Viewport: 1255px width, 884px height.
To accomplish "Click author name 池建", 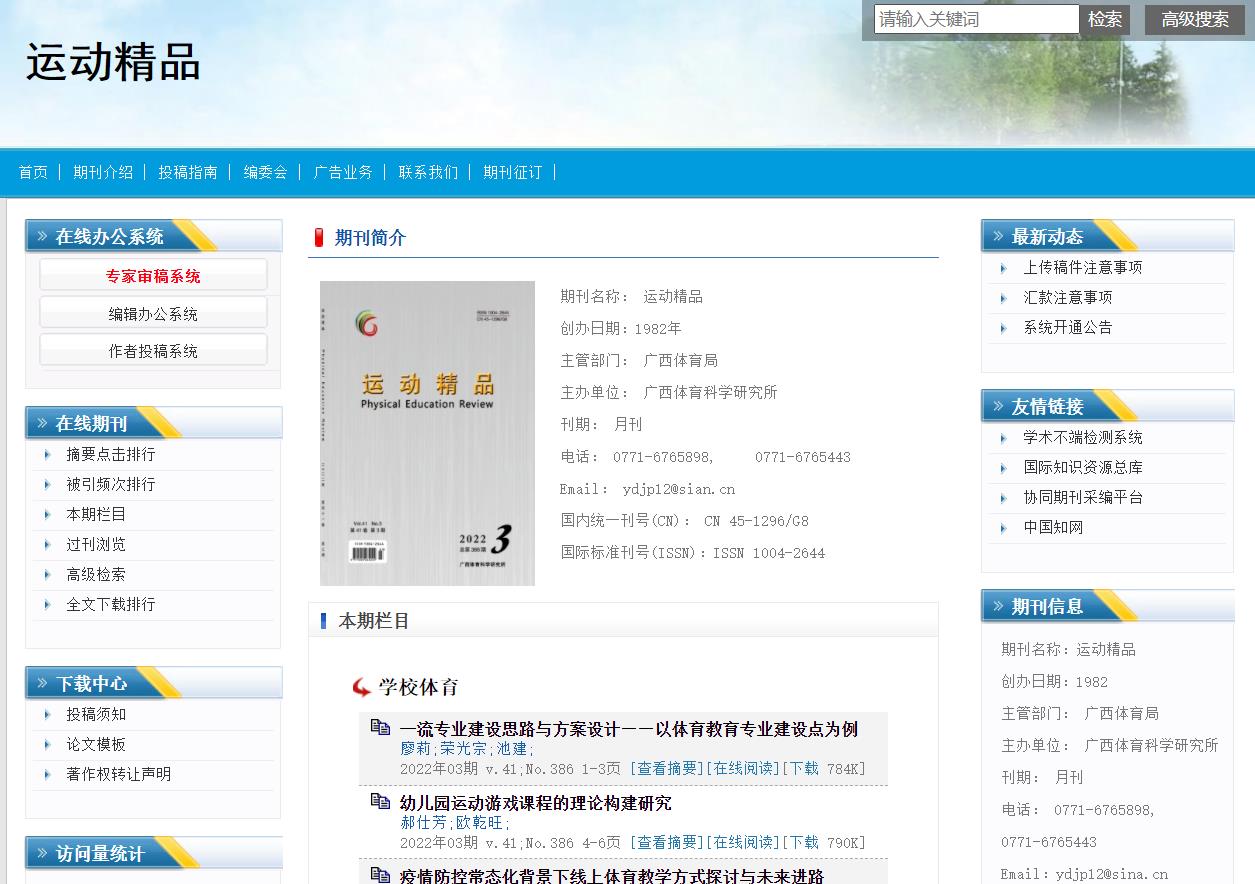I will point(511,749).
